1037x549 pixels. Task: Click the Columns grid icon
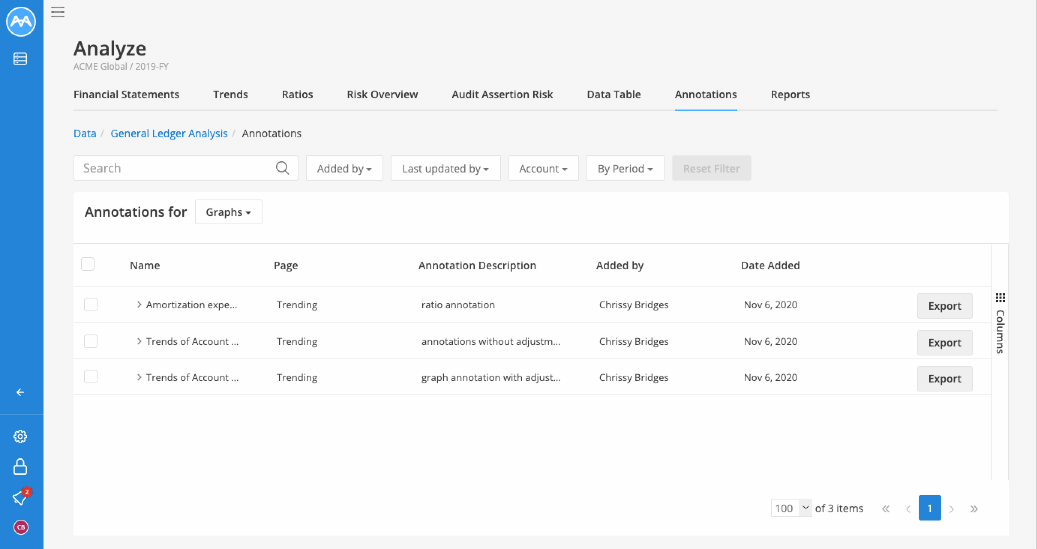point(1000,298)
